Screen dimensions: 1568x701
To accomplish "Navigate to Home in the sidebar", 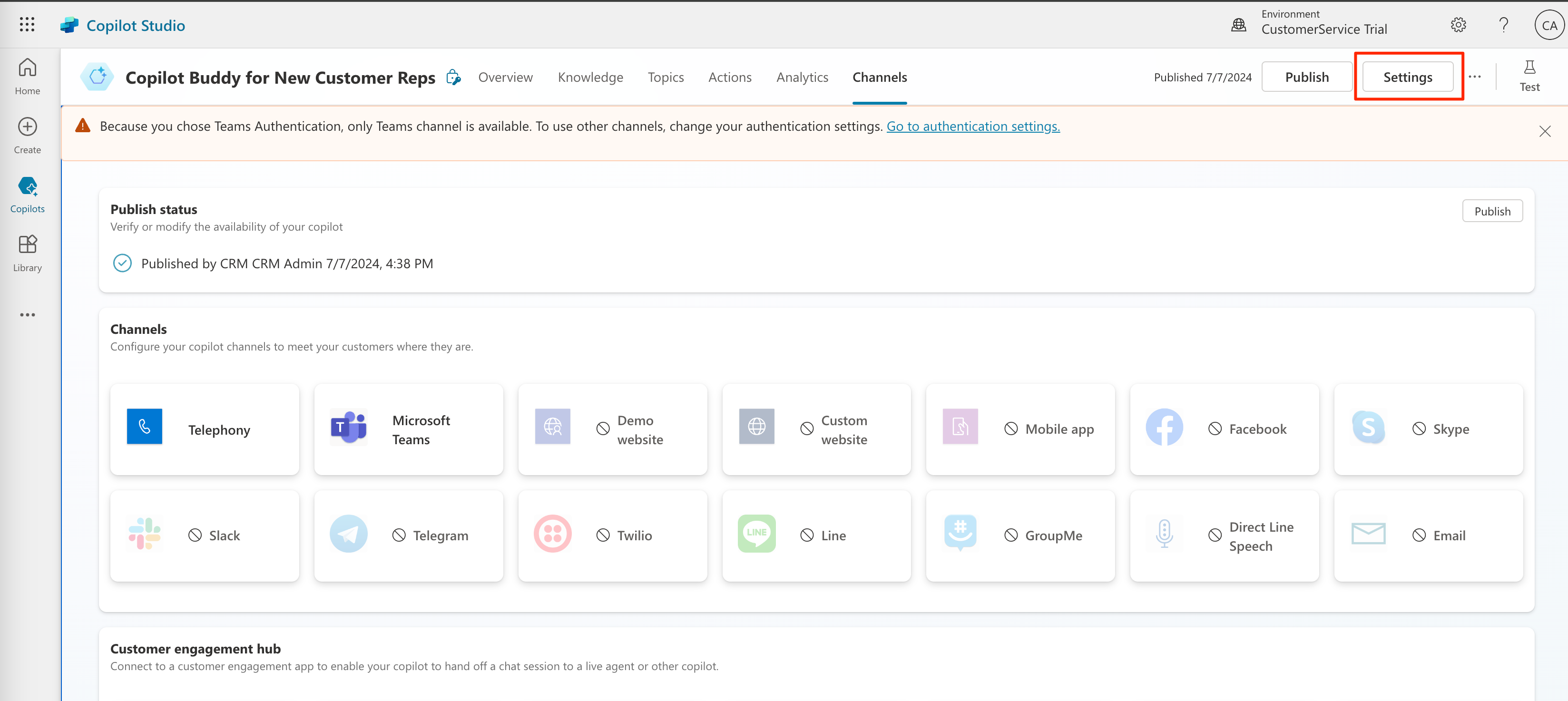I will [x=27, y=75].
